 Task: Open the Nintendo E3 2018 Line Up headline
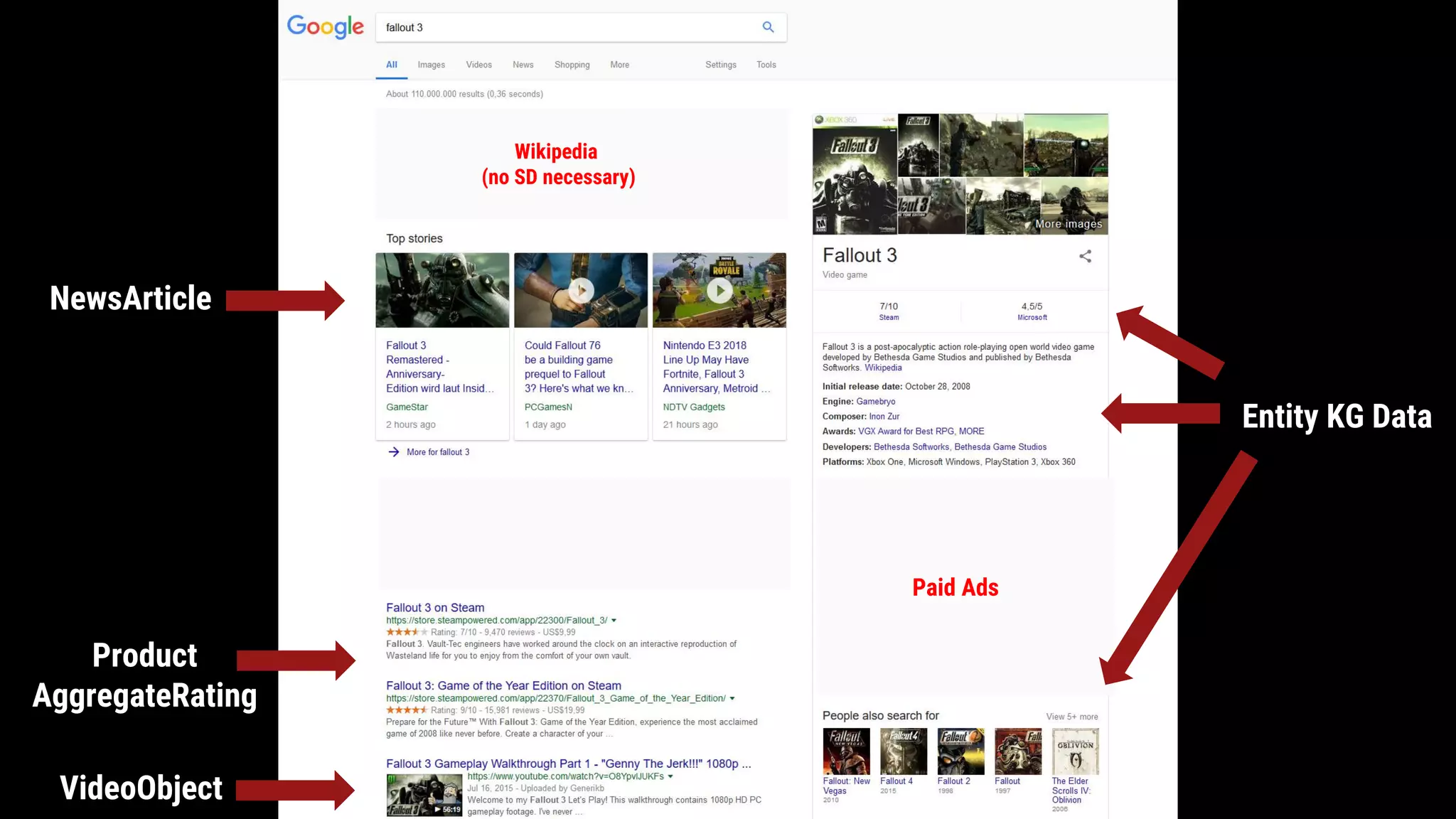[717, 367]
